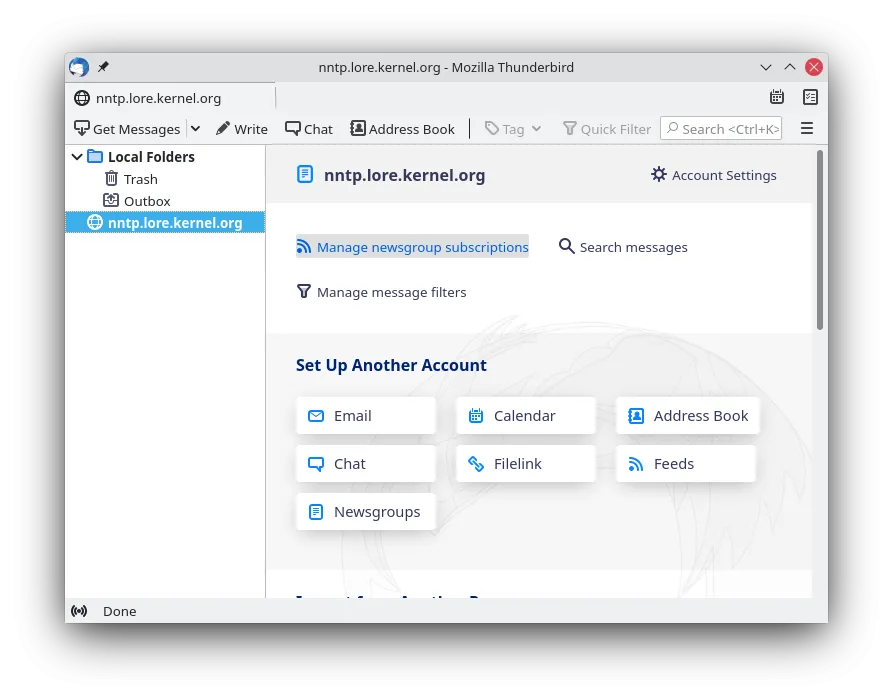Image resolution: width=893 pixels, height=700 pixels.
Task: Open the hamburger application menu
Action: coord(807,128)
